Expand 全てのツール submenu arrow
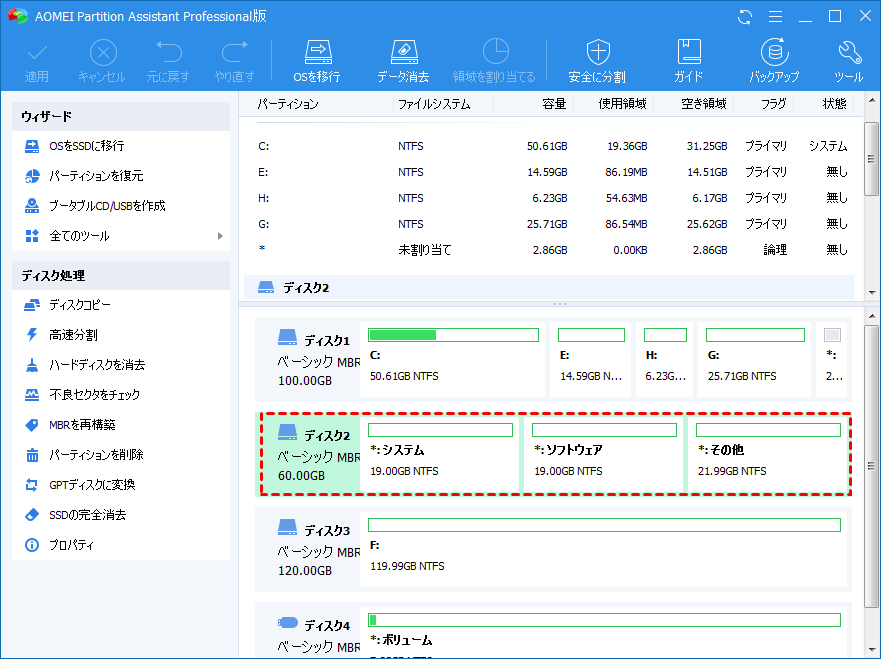Viewport: 881px width, 659px height. pos(220,236)
